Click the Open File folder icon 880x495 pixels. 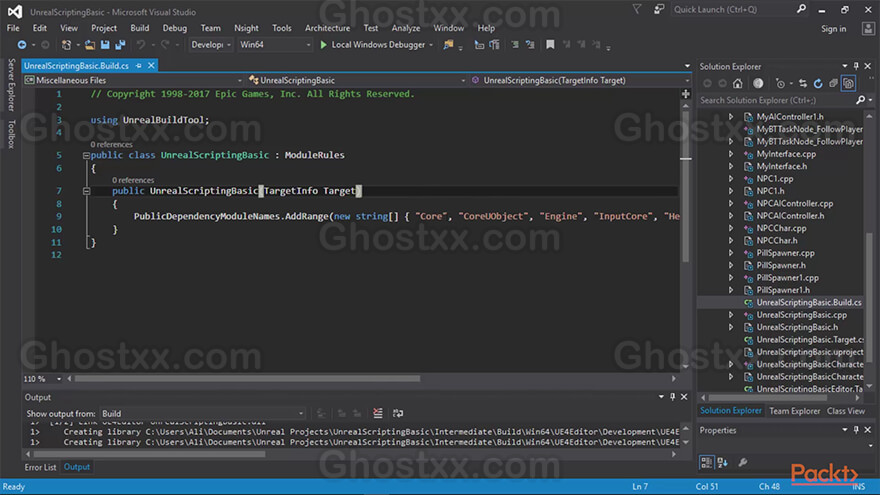click(90, 45)
